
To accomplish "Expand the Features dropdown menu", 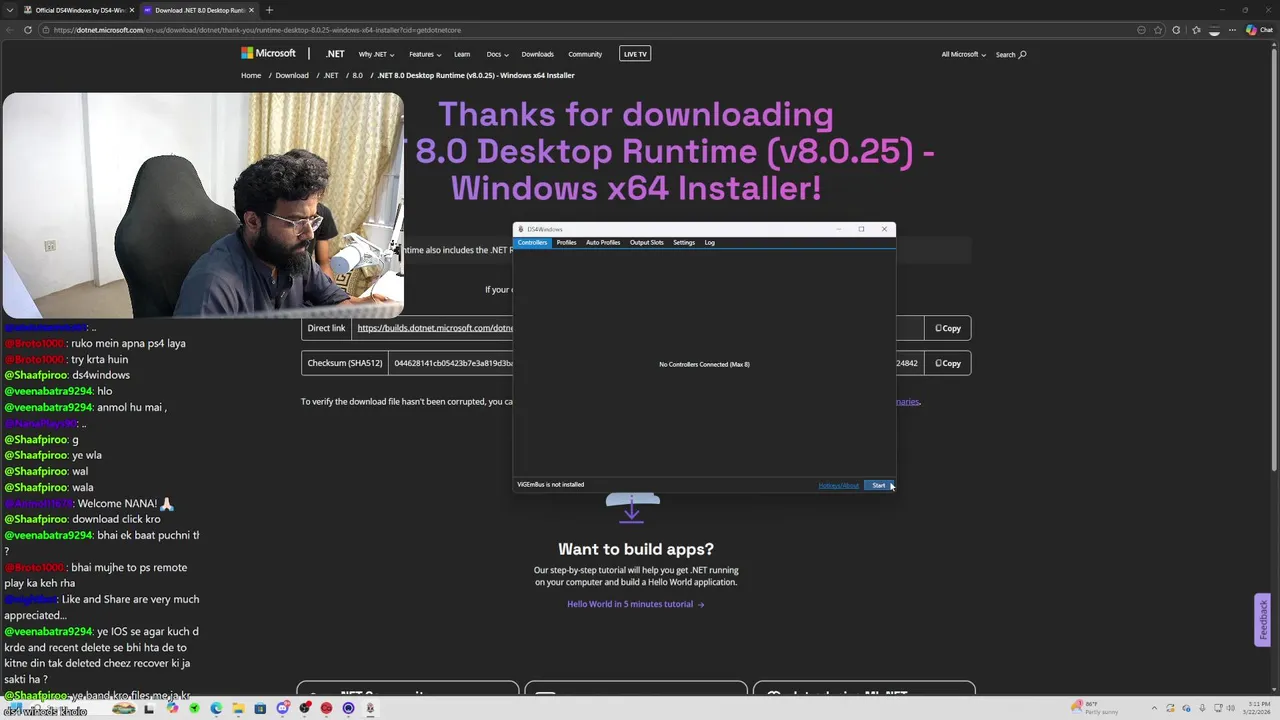I will coord(424,54).
